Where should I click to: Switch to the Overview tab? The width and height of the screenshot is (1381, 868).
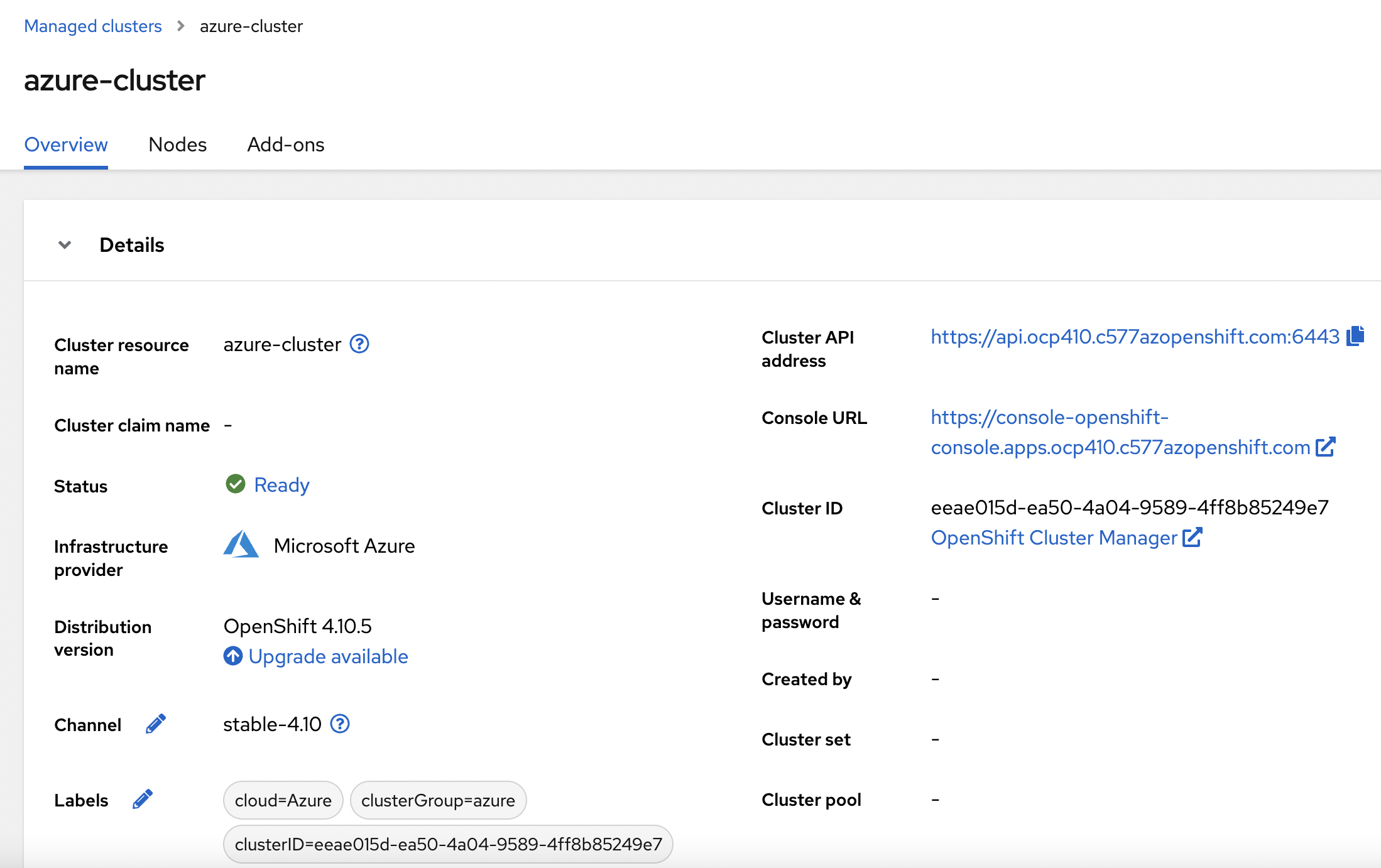pos(66,144)
